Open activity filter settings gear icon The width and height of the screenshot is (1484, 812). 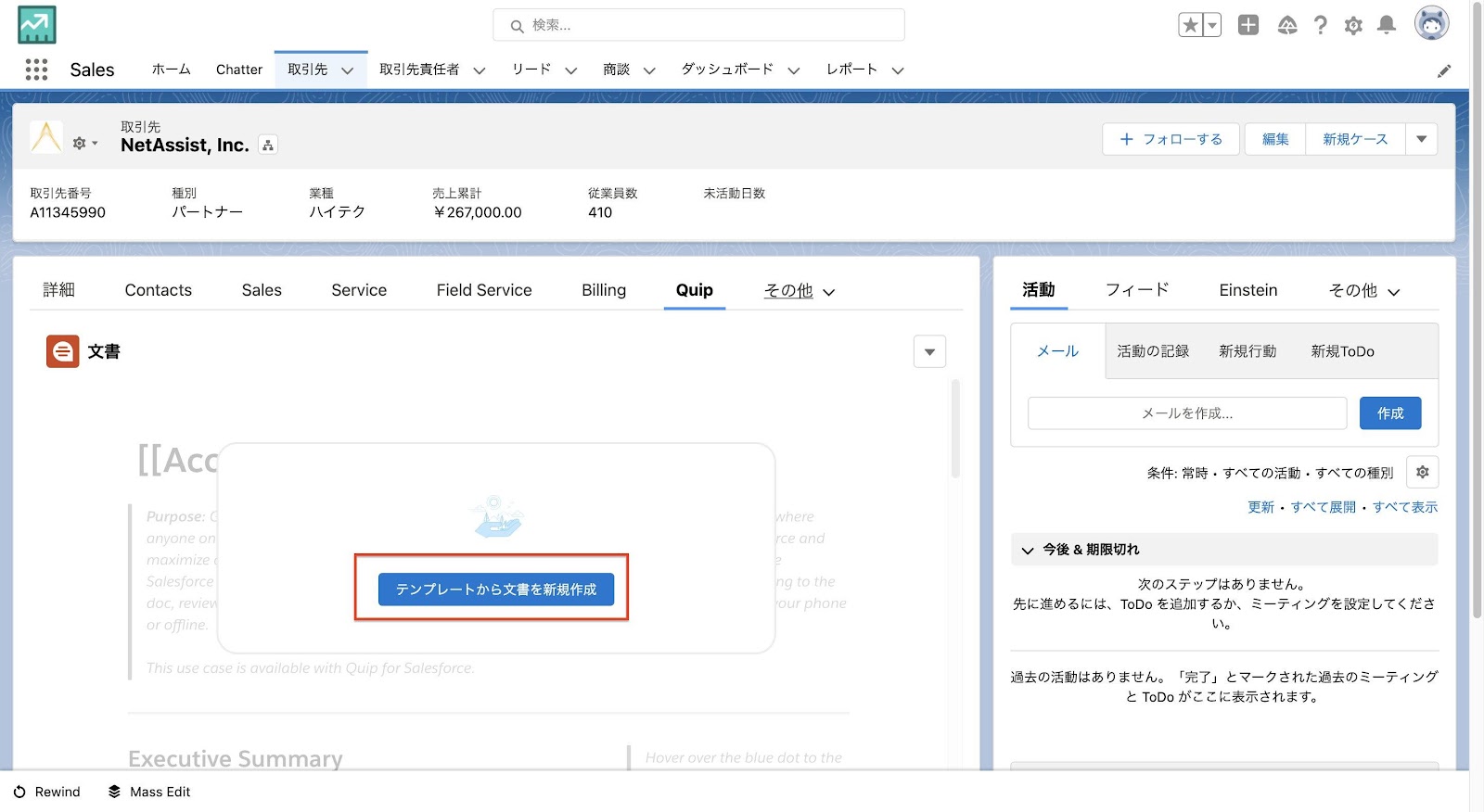click(x=1423, y=472)
